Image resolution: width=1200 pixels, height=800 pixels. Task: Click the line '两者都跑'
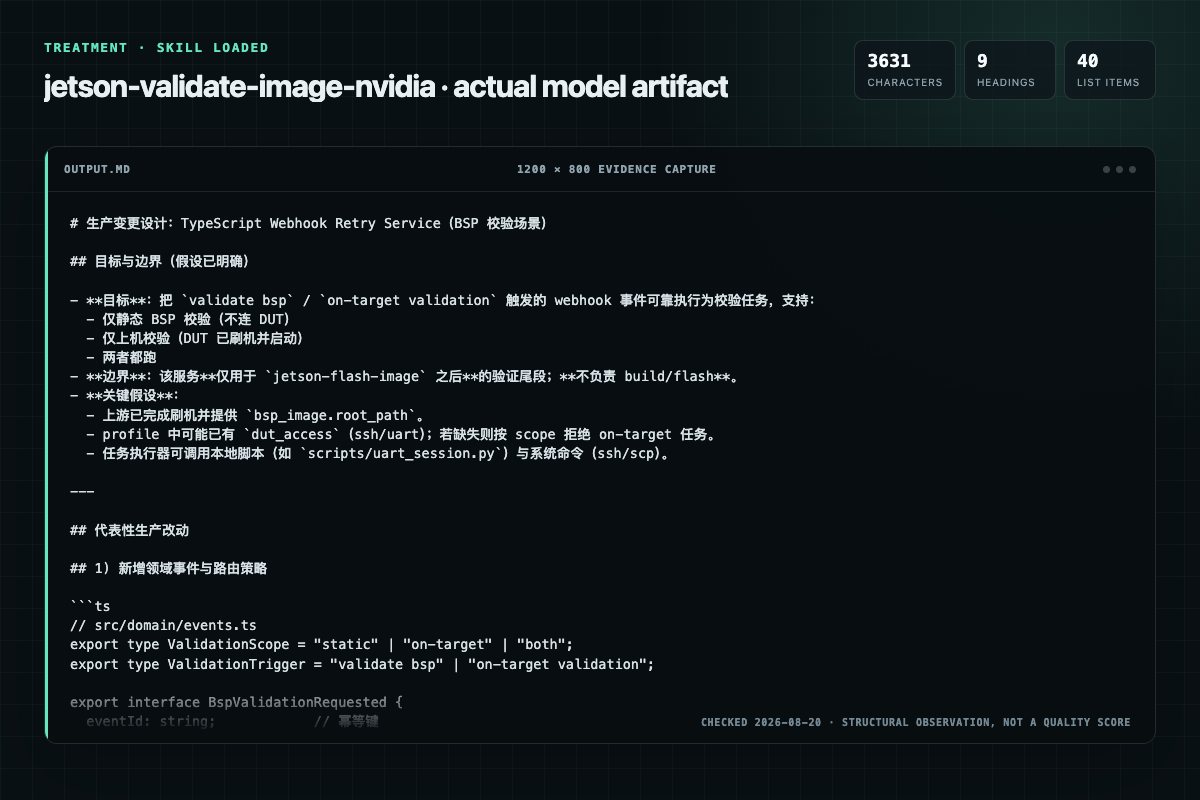(121, 357)
